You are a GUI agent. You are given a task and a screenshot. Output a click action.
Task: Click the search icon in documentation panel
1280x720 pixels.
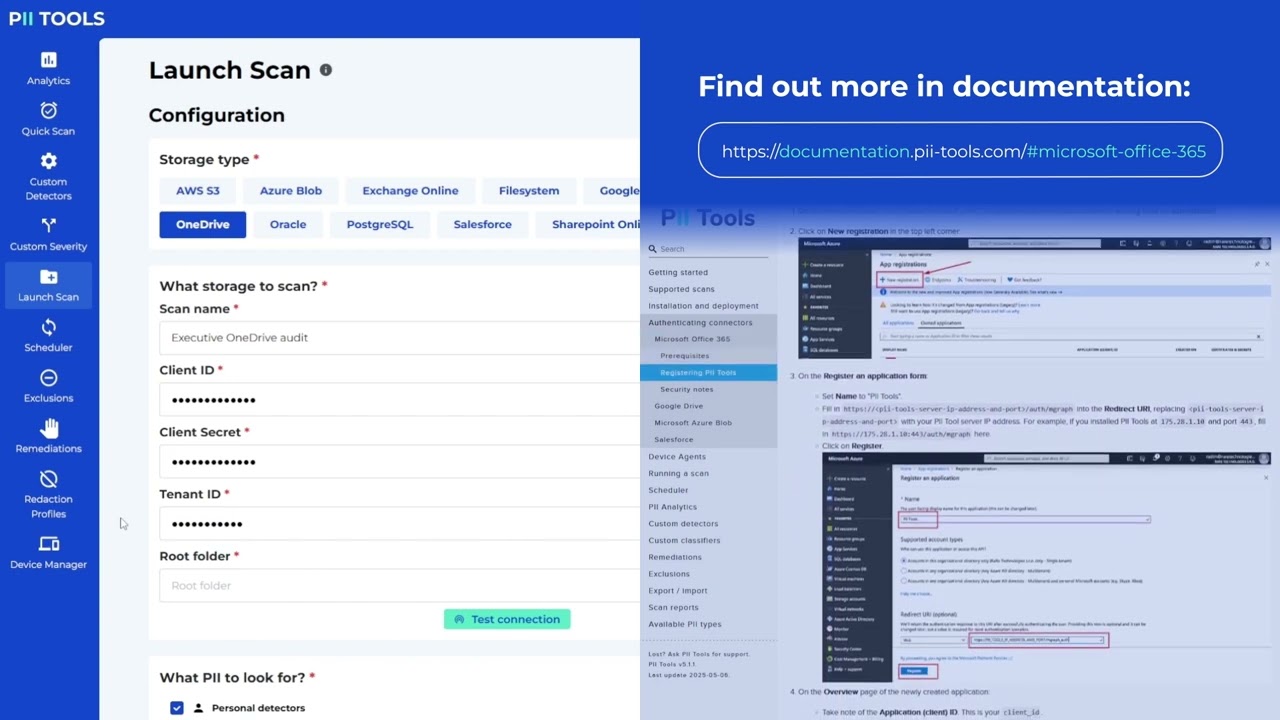652,249
